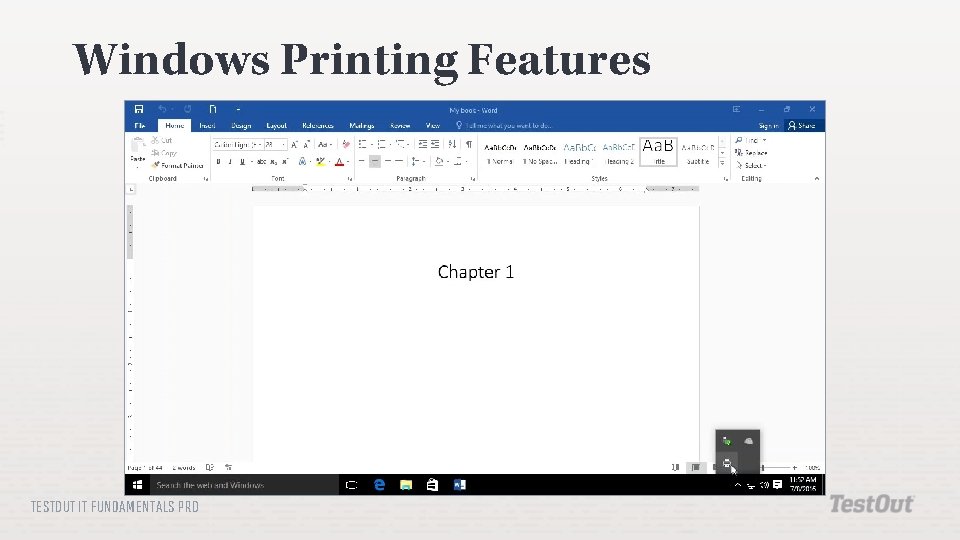960x540 pixels.
Task: Apply subscript formatting
Action: pyautogui.click(x=274, y=162)
